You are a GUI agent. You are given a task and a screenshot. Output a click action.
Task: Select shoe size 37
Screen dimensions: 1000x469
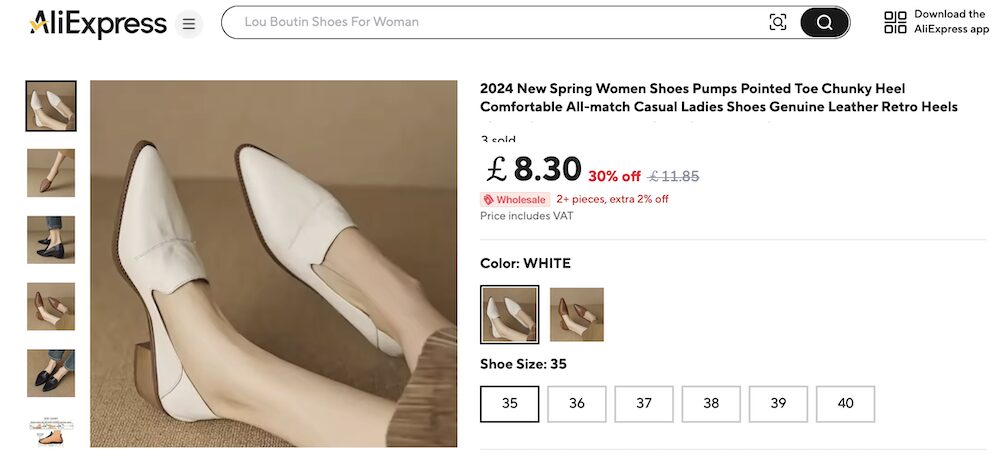tap(644, 404)
